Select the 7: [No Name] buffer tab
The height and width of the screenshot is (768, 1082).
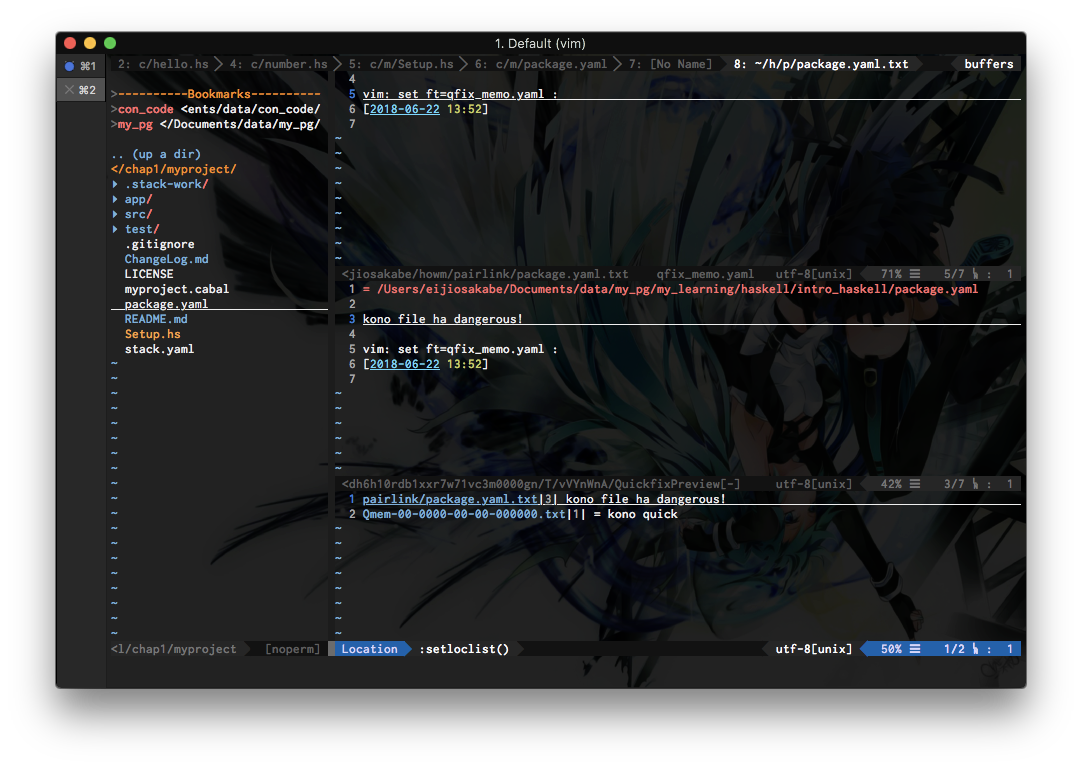[x=669, y=64]
